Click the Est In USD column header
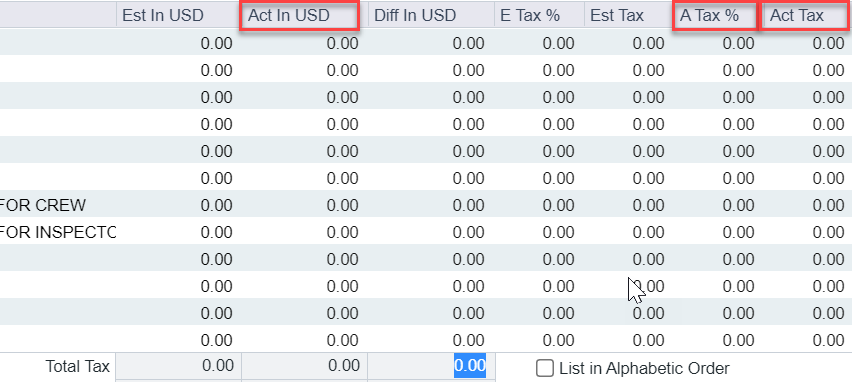The image size is (852, 382). [178, 15]
